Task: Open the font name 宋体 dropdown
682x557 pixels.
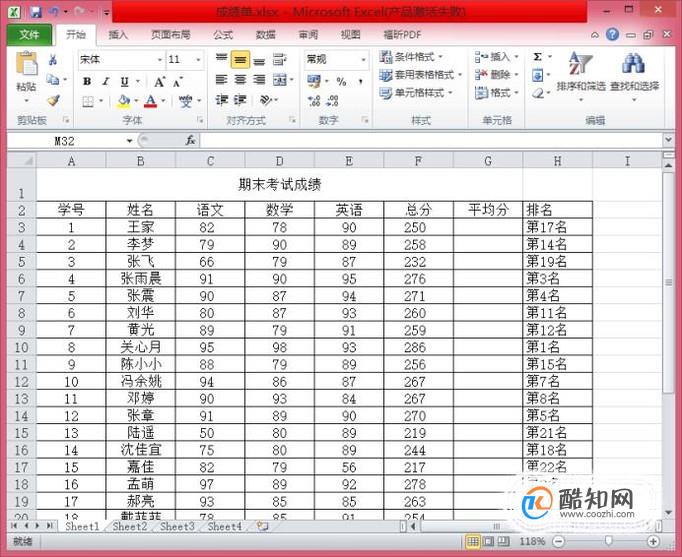Action: tap(160, 59)
